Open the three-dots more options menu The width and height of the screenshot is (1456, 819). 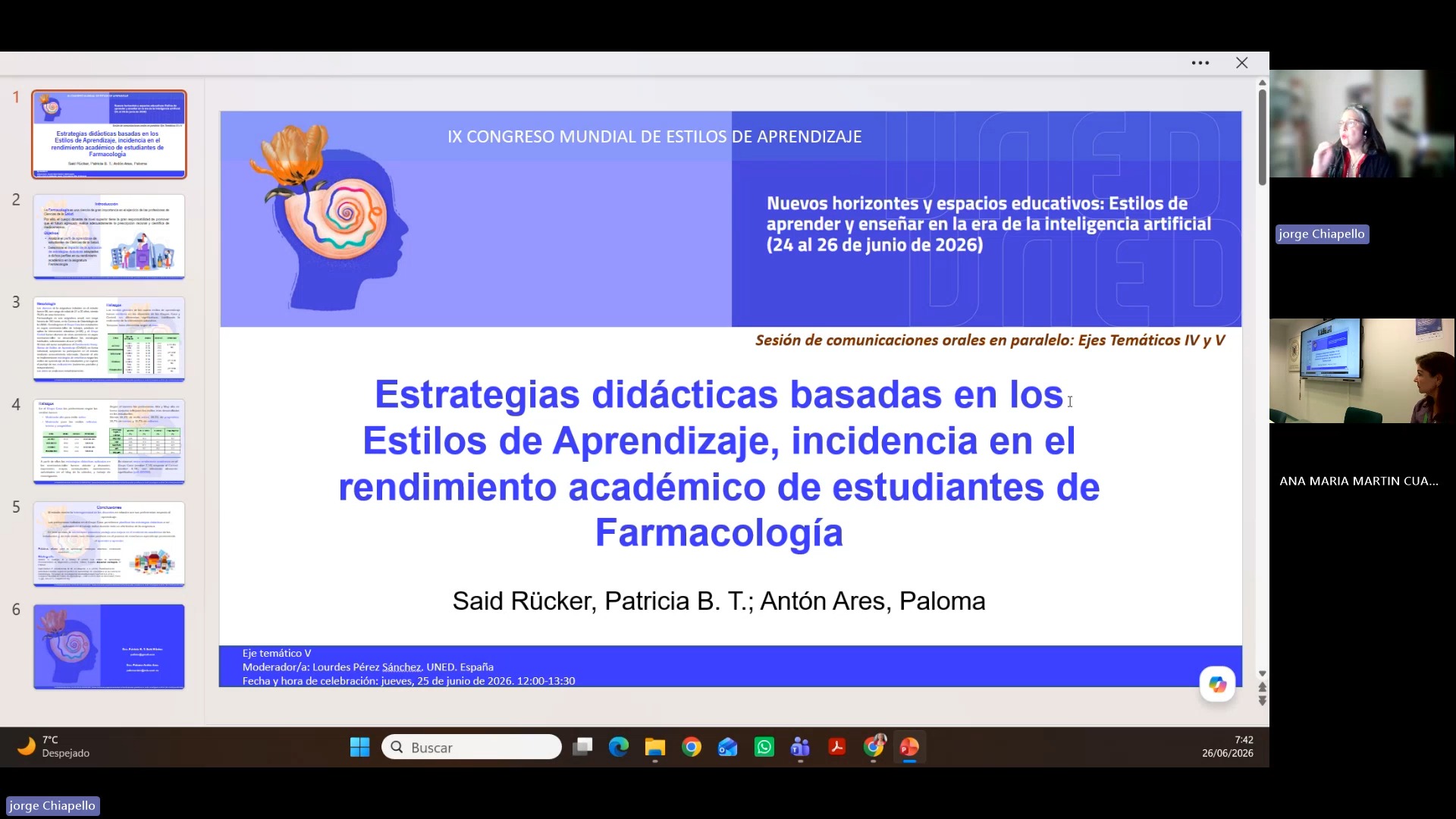(1200, 63)
